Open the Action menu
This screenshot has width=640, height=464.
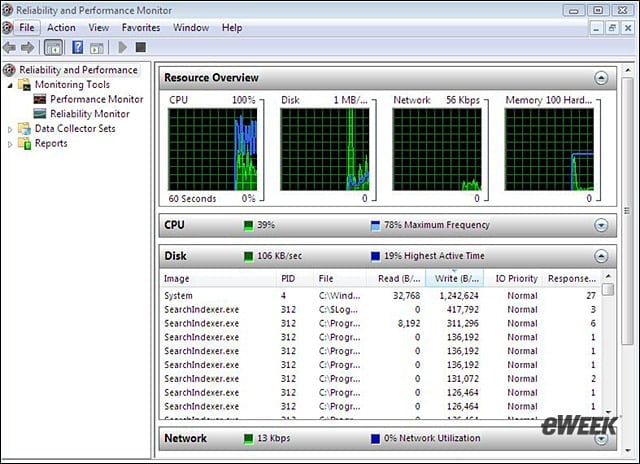(x=61, y=28)
